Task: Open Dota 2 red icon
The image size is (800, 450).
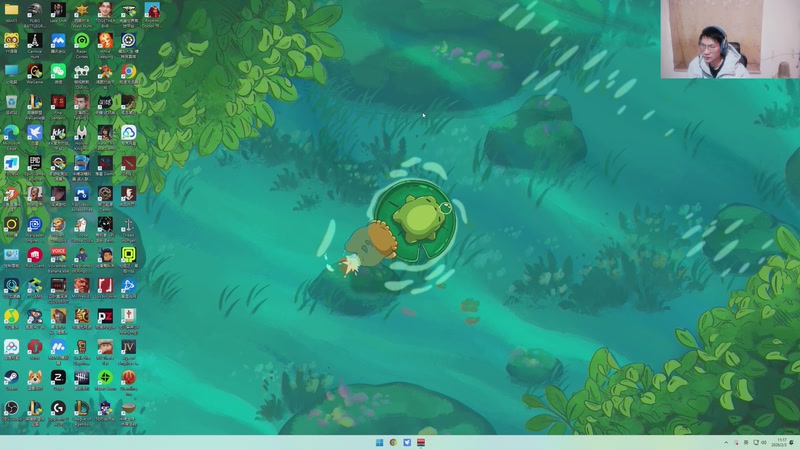Action: click(129, 163)
